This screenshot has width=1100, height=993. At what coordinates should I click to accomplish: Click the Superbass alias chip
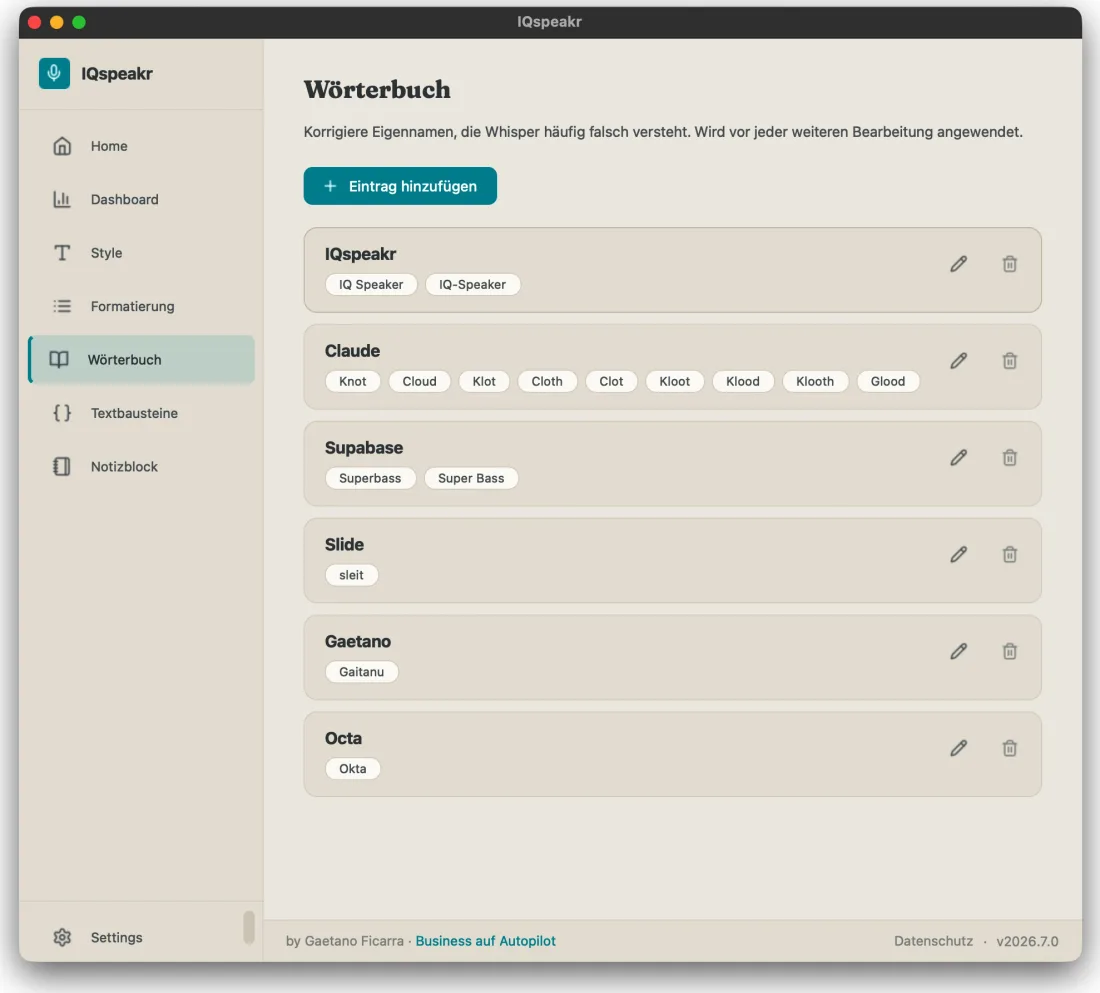click(x=370, y=478)
